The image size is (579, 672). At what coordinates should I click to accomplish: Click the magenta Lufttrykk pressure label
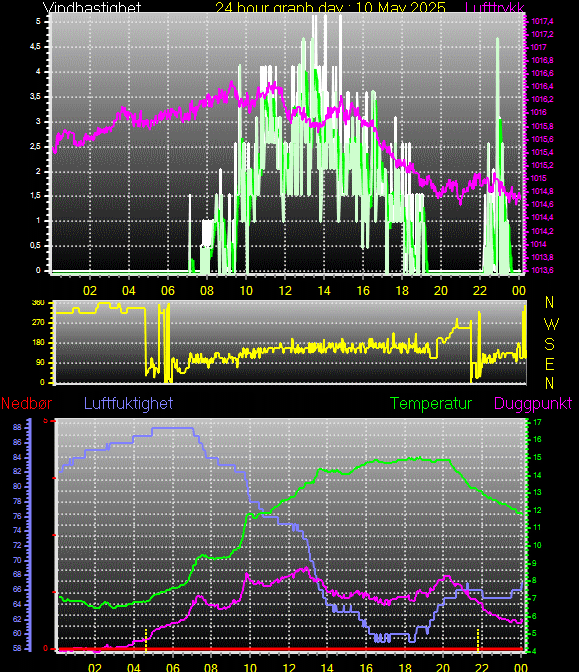coord(495,7)
